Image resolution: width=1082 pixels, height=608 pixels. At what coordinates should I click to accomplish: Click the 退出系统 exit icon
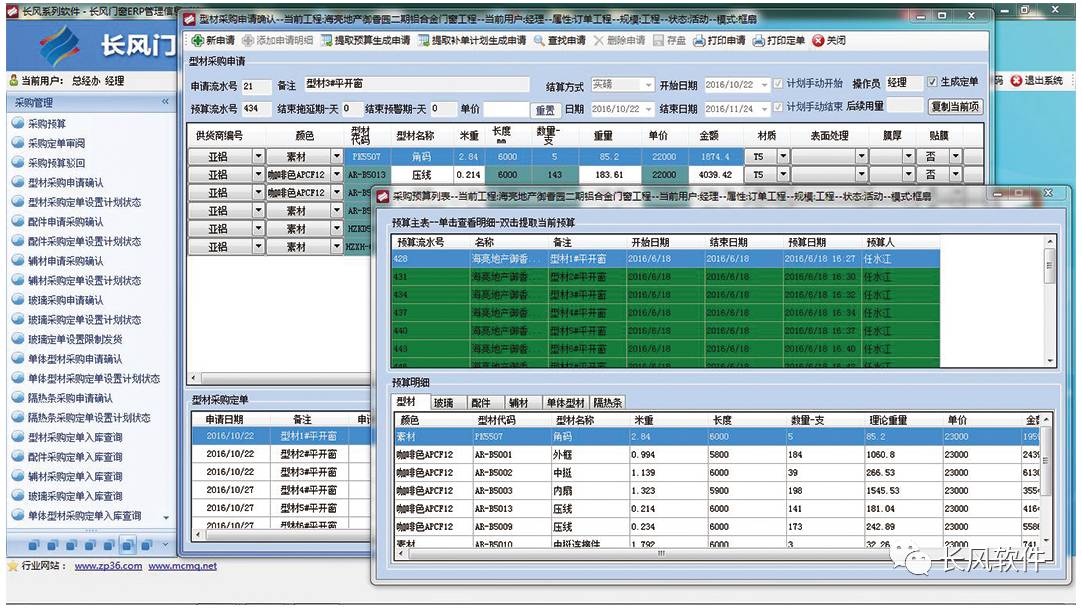click(1016, 80)
